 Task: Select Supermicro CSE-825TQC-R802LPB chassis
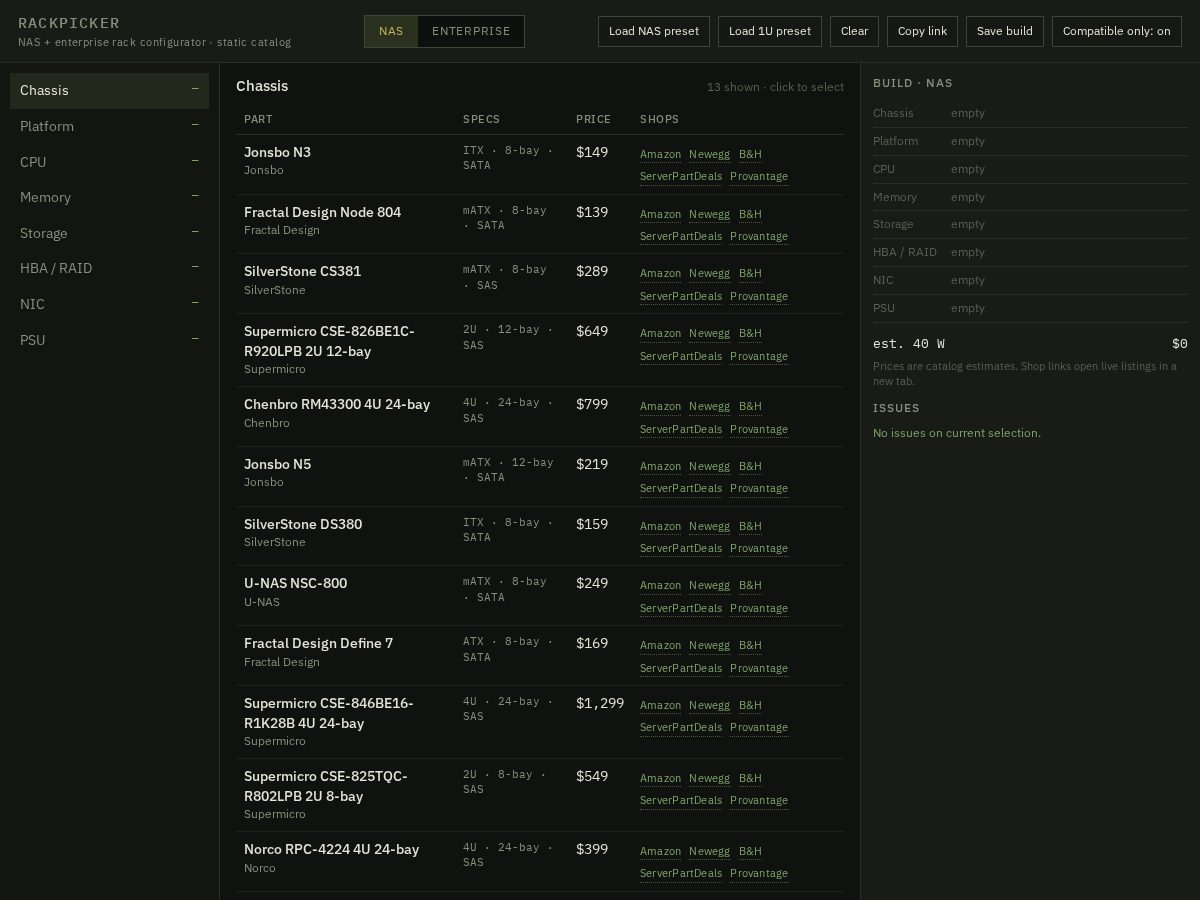click(x=540, y=795)
